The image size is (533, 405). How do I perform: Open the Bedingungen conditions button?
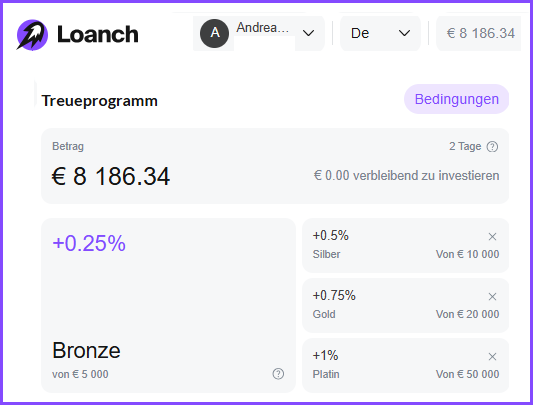[457, 99]
